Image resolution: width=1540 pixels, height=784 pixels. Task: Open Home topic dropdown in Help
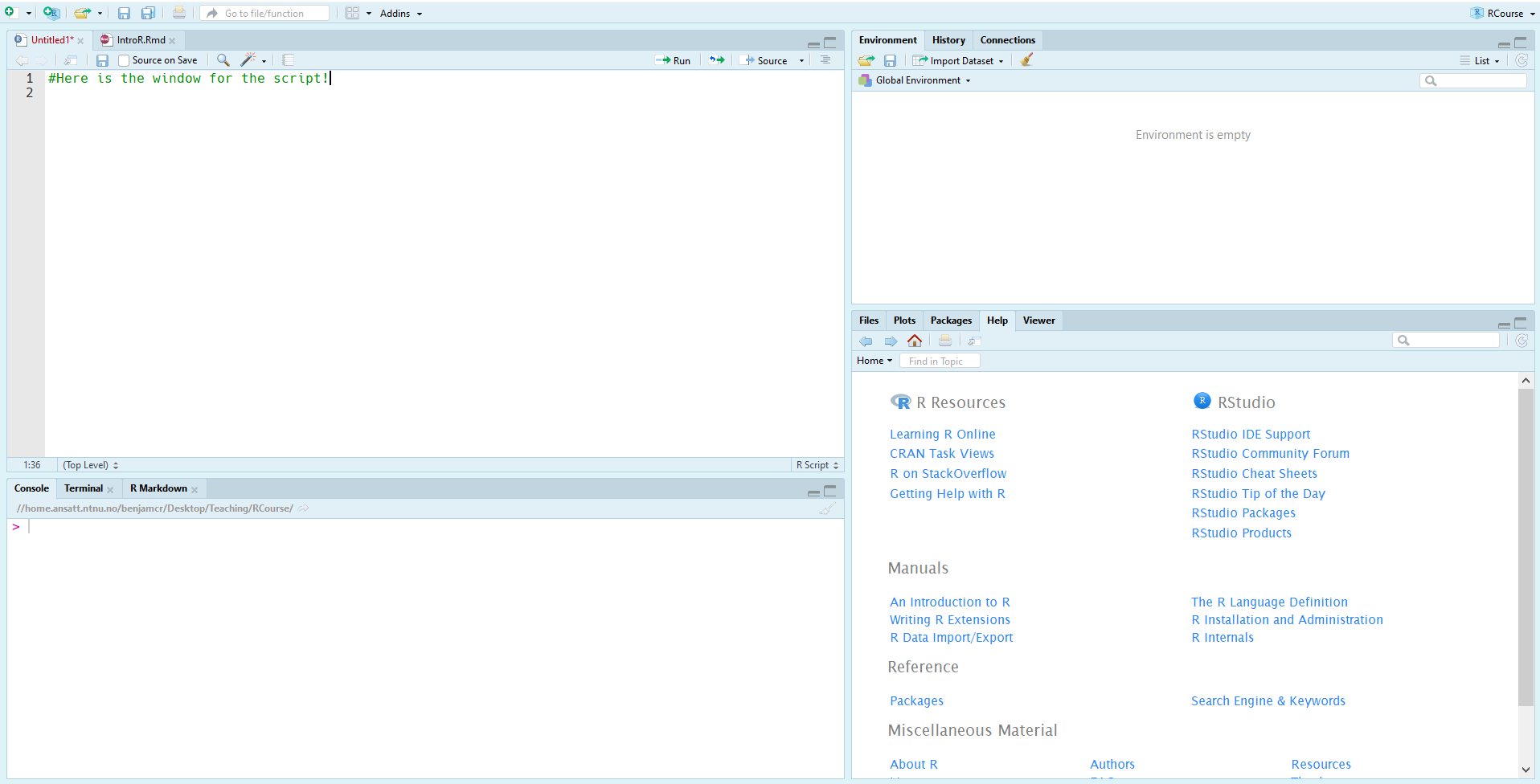pyautogui.click(x=874, y=361)
